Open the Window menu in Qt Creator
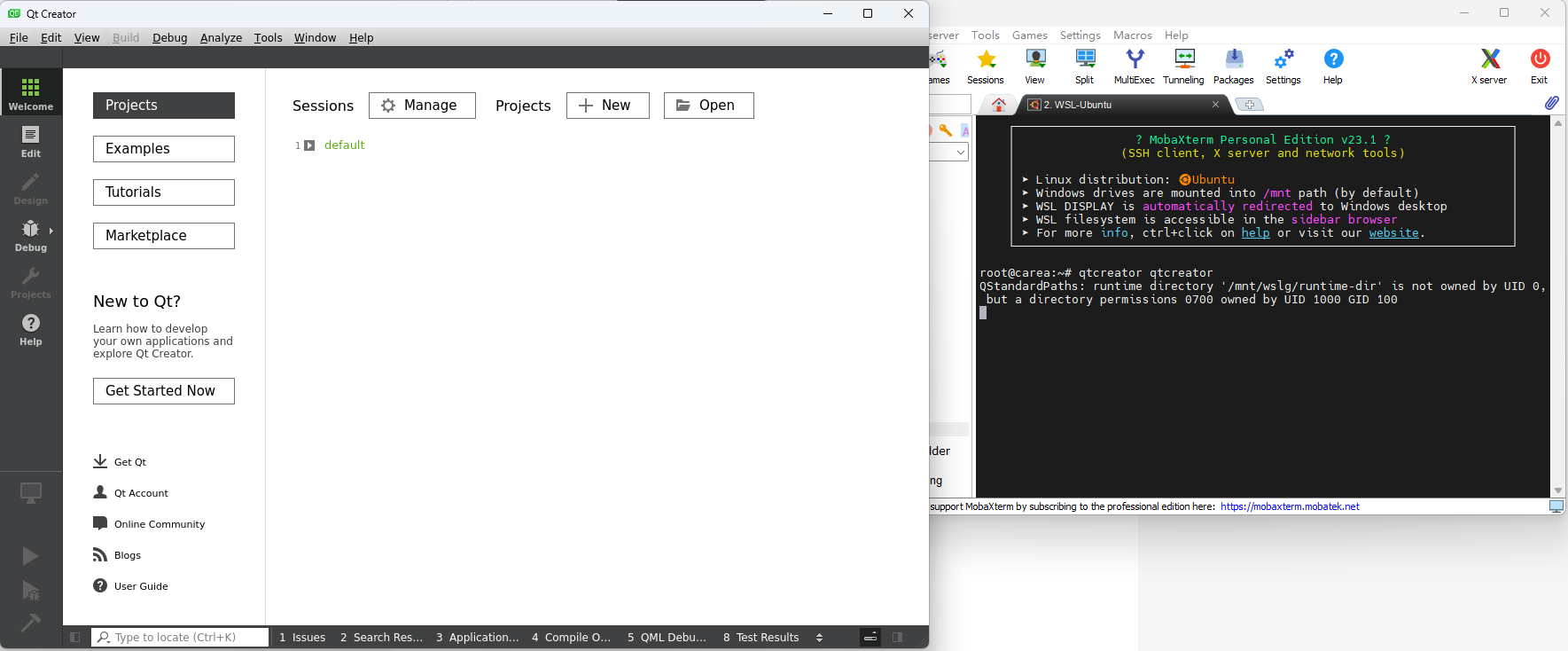 coord(315,37)
